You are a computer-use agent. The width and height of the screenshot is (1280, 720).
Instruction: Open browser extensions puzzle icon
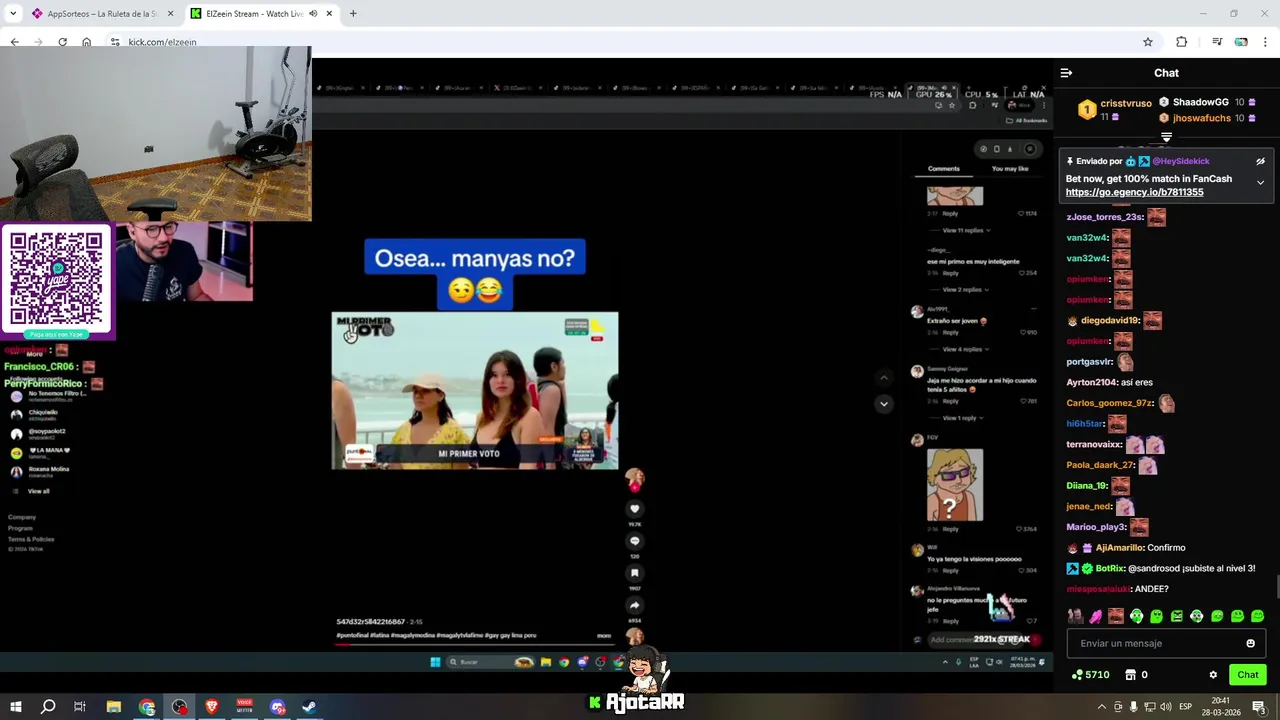tap(1181, 42)
